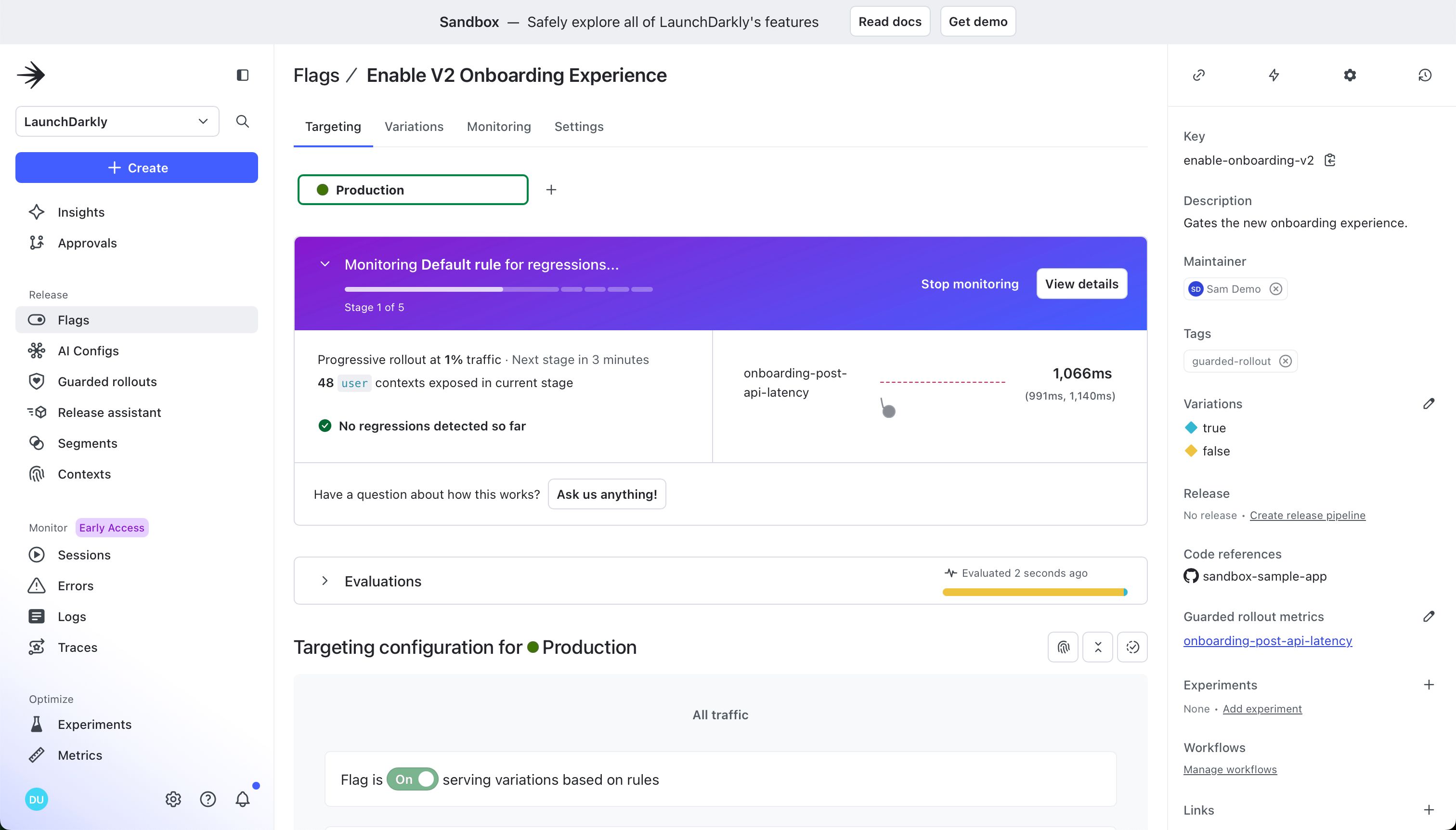Screen dimensions: 1456x830
Task: Remove the guarded-rollout tag
Action: (1286, 361)
